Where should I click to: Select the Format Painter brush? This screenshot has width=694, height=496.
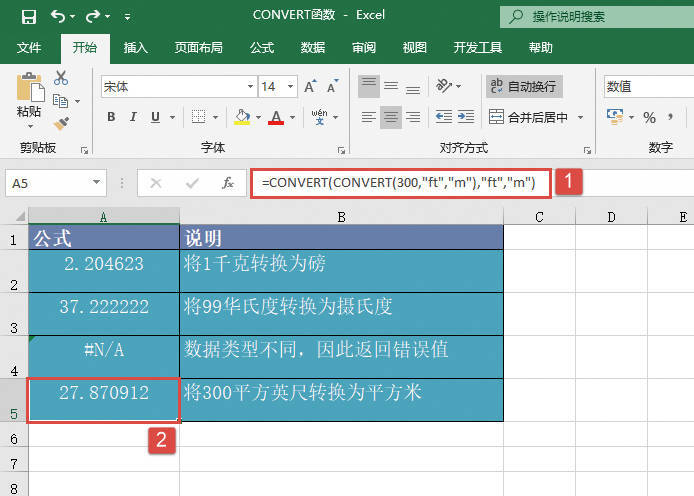(61, 123)
